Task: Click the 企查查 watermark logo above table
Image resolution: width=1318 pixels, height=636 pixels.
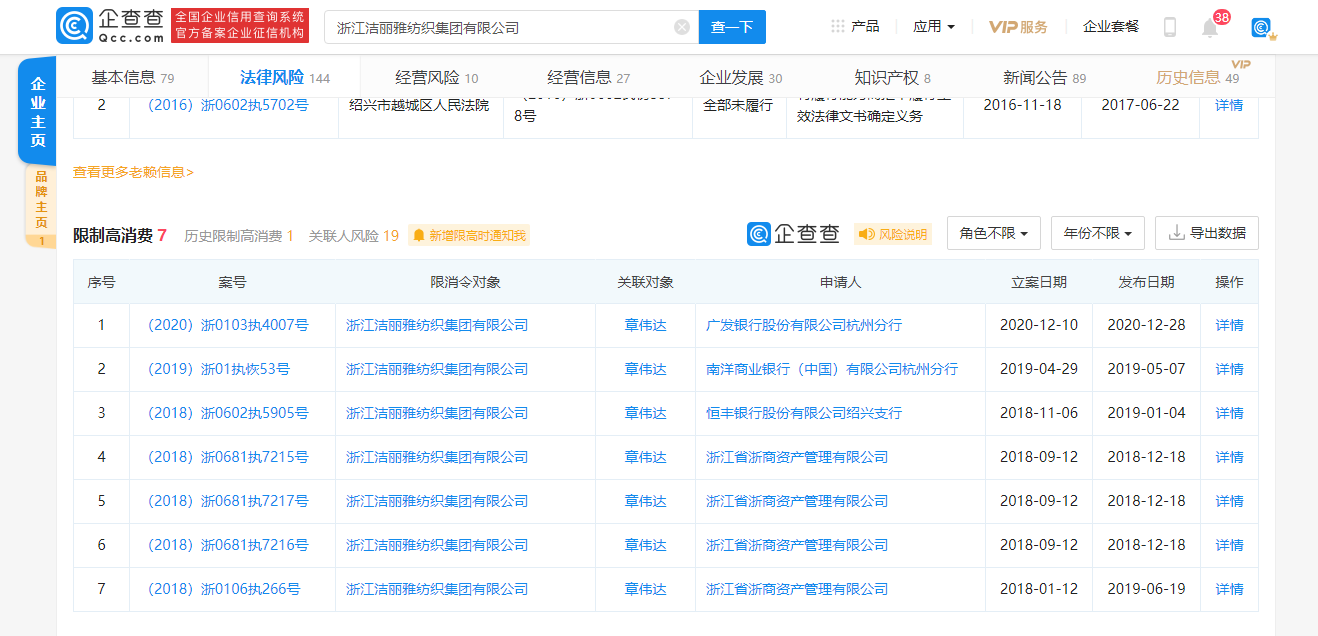Action: [794, 234]
